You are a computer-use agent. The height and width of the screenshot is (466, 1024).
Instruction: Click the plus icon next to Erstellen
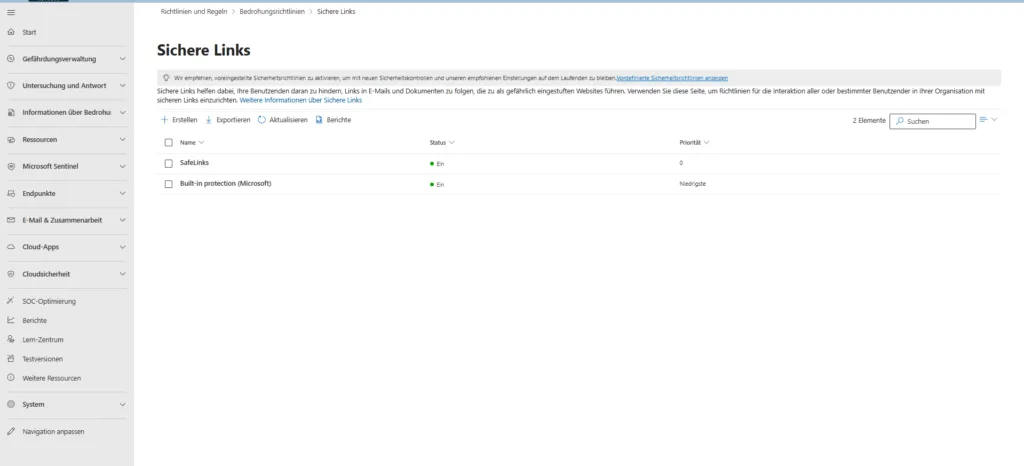coord(165,120)
